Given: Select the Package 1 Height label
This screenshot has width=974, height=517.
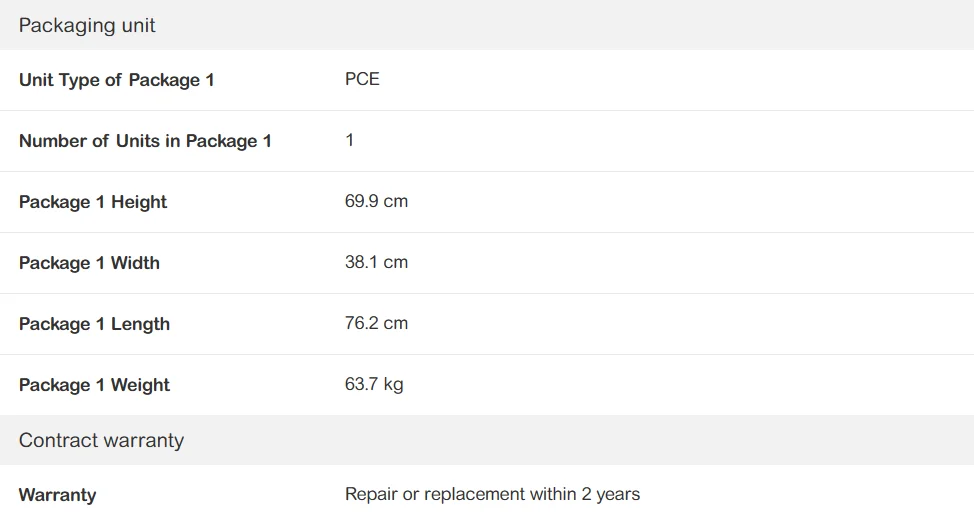Looking at the screenshot, I should [x=93, y=202].
